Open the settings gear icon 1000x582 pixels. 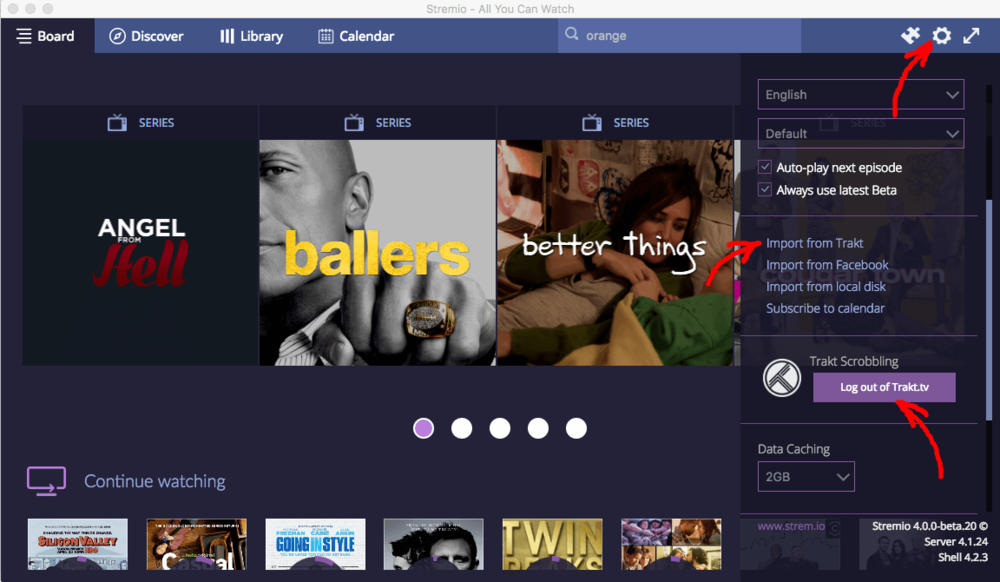tap(942, 36)
